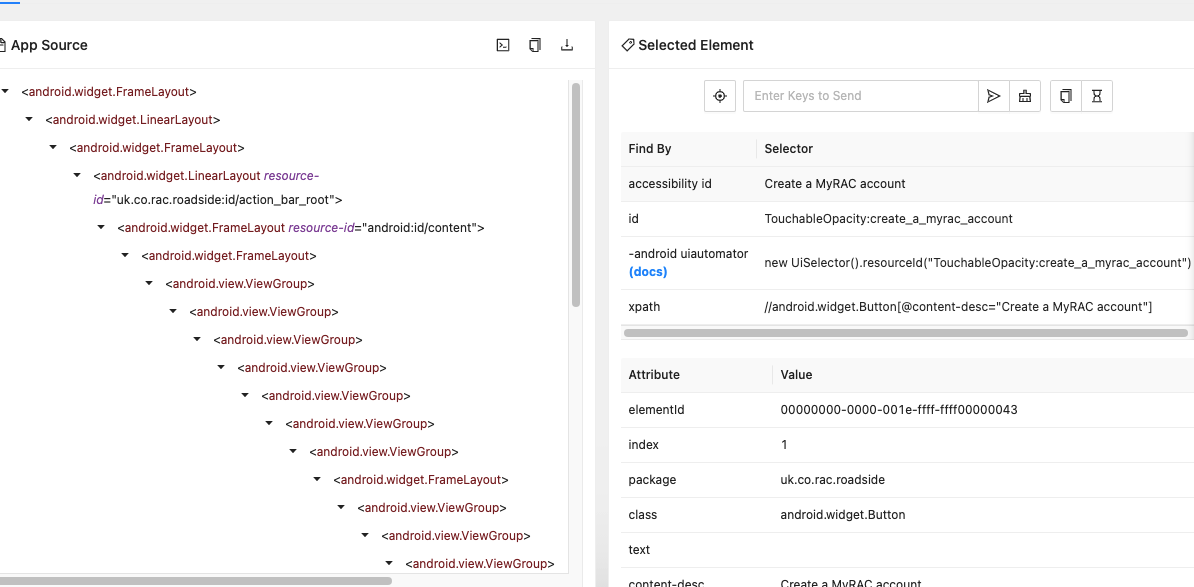This screenshot has height=587, width=1194.
Task: Click the //android.widget.Button xpath selector value
Action: 958,307
